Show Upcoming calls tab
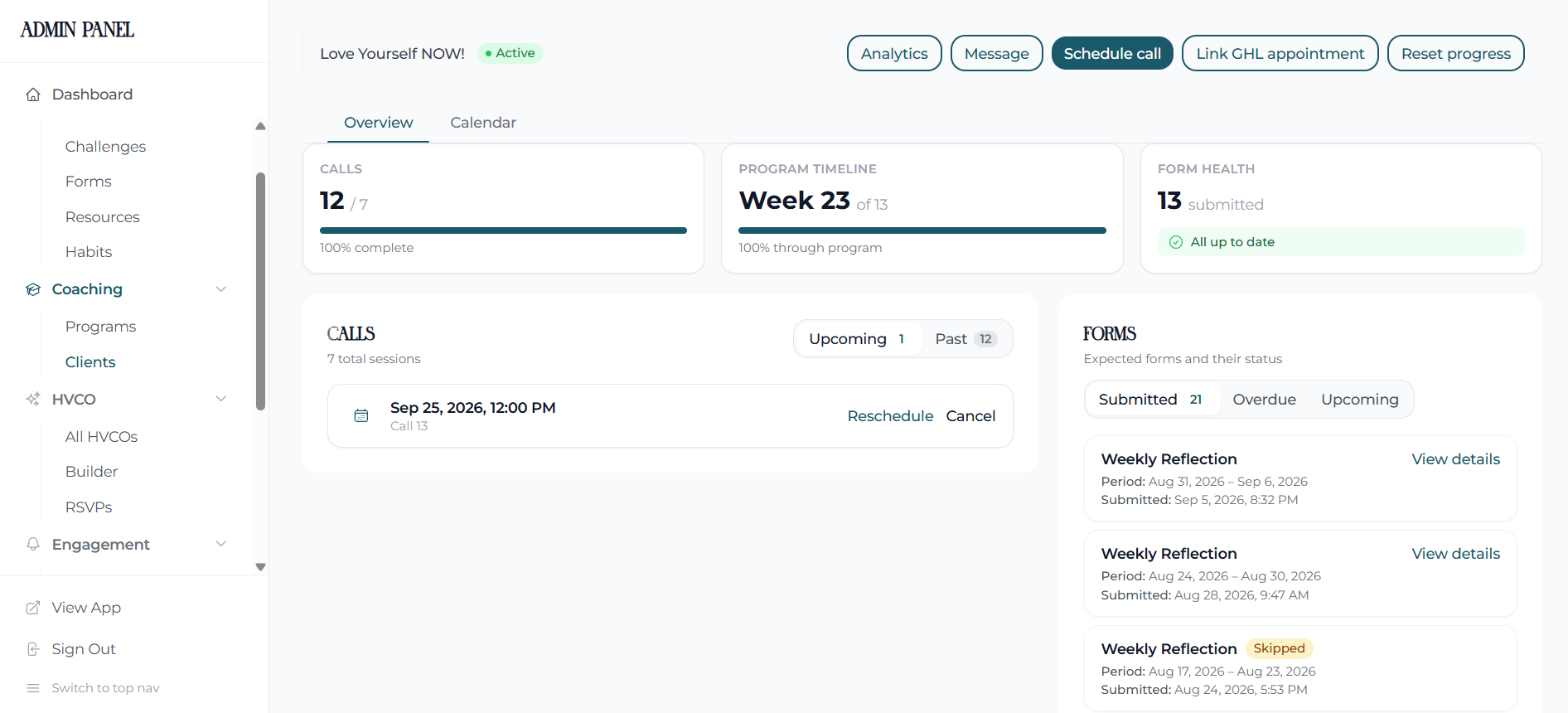Screen dimensions: 1568x713 click(858, 339)
